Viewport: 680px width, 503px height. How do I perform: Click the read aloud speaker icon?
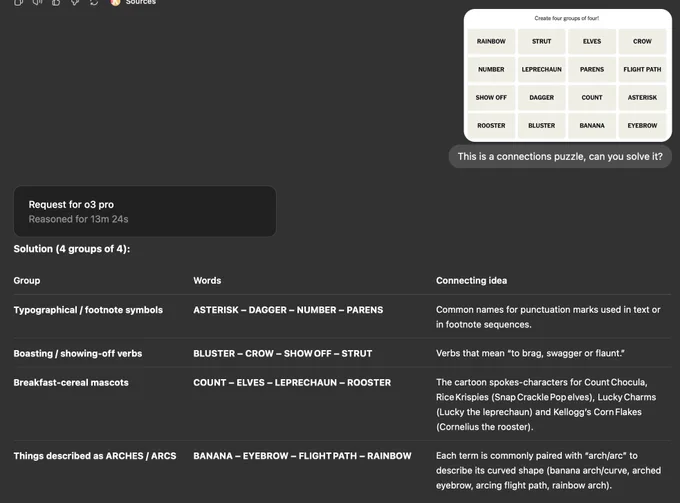[x=37, y=2]
